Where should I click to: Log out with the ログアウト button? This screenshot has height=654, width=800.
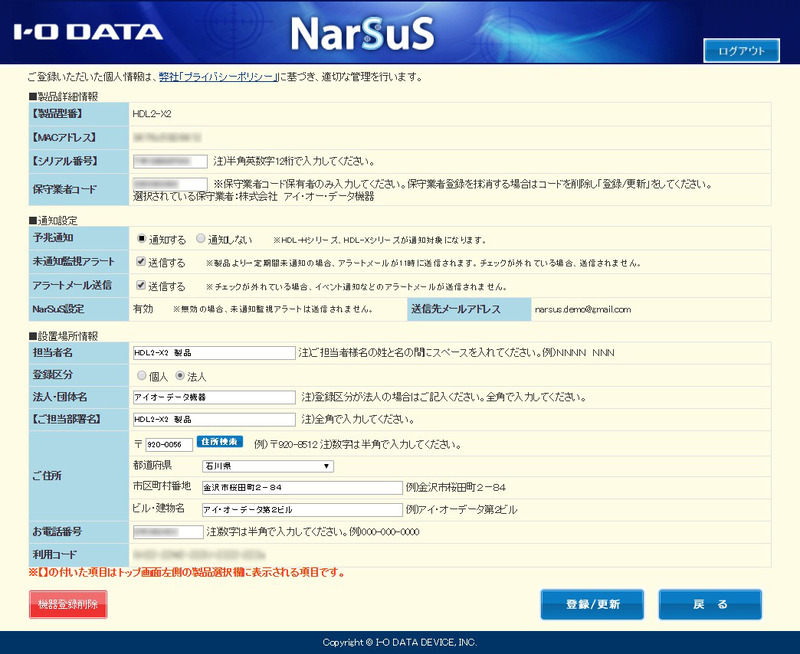[x=741, y=51]
